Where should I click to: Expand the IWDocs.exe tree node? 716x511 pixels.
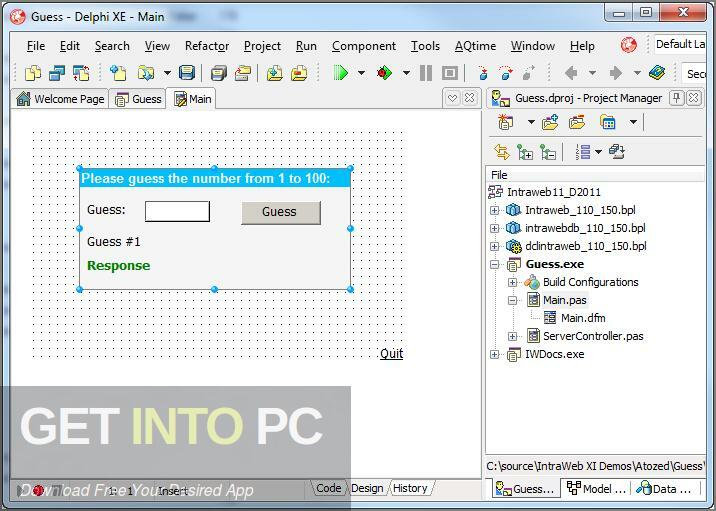[495, 354]
